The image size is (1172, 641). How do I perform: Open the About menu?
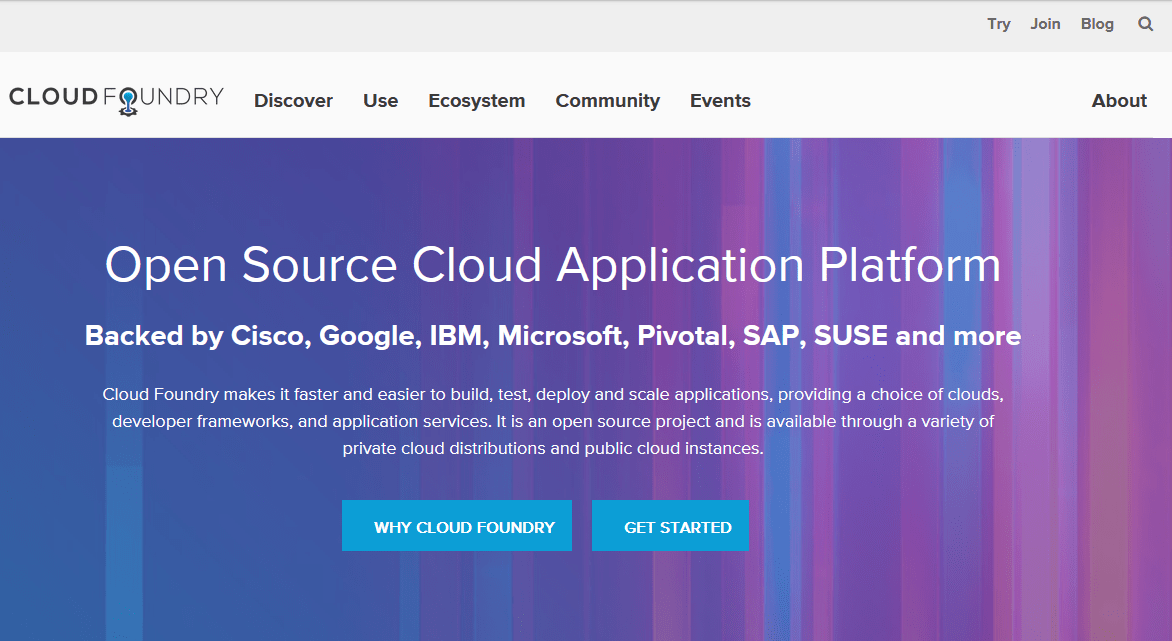click(1119, 101)
